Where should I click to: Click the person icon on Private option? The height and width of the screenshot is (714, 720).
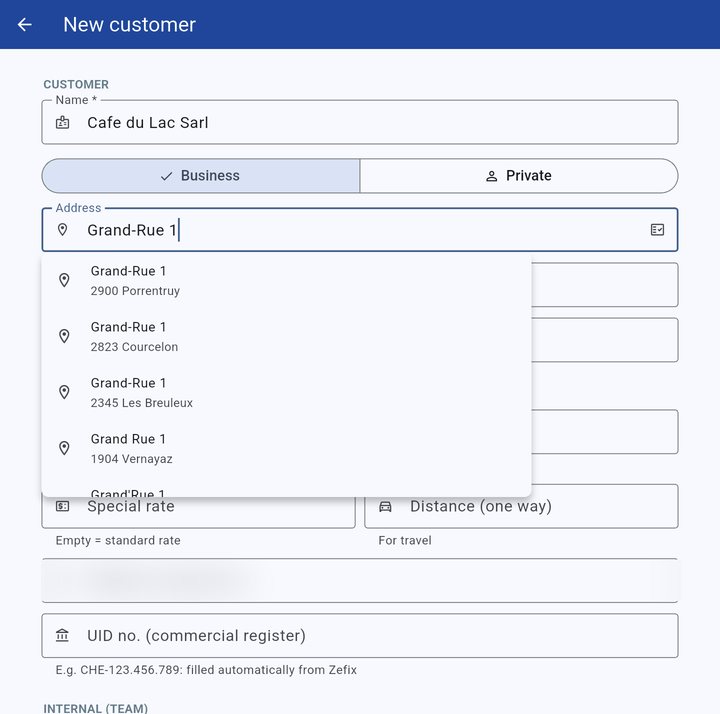[x=491, y=176]
